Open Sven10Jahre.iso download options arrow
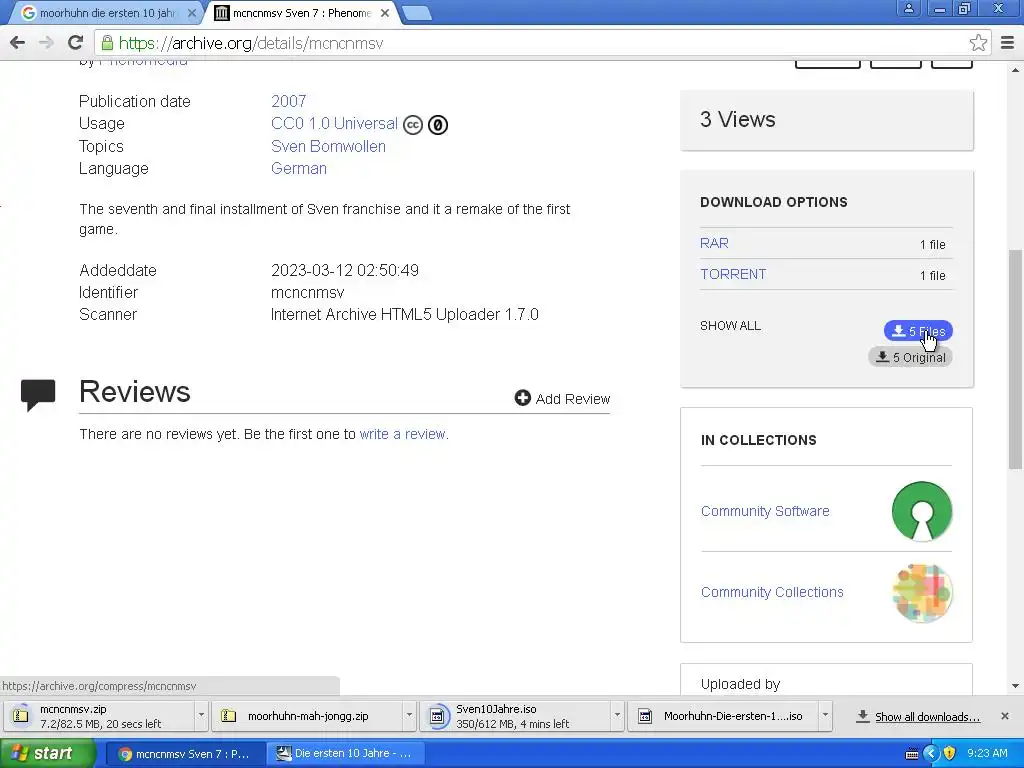The image size is (1024, 768). tap(616, 716)
